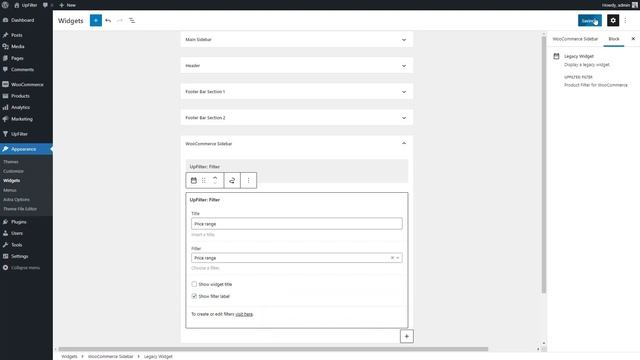The height and width of the screenshot is (360, 640).
Task: Click WooCommerce Sidebar in footer breadcrumb
Action: [111, 356]
